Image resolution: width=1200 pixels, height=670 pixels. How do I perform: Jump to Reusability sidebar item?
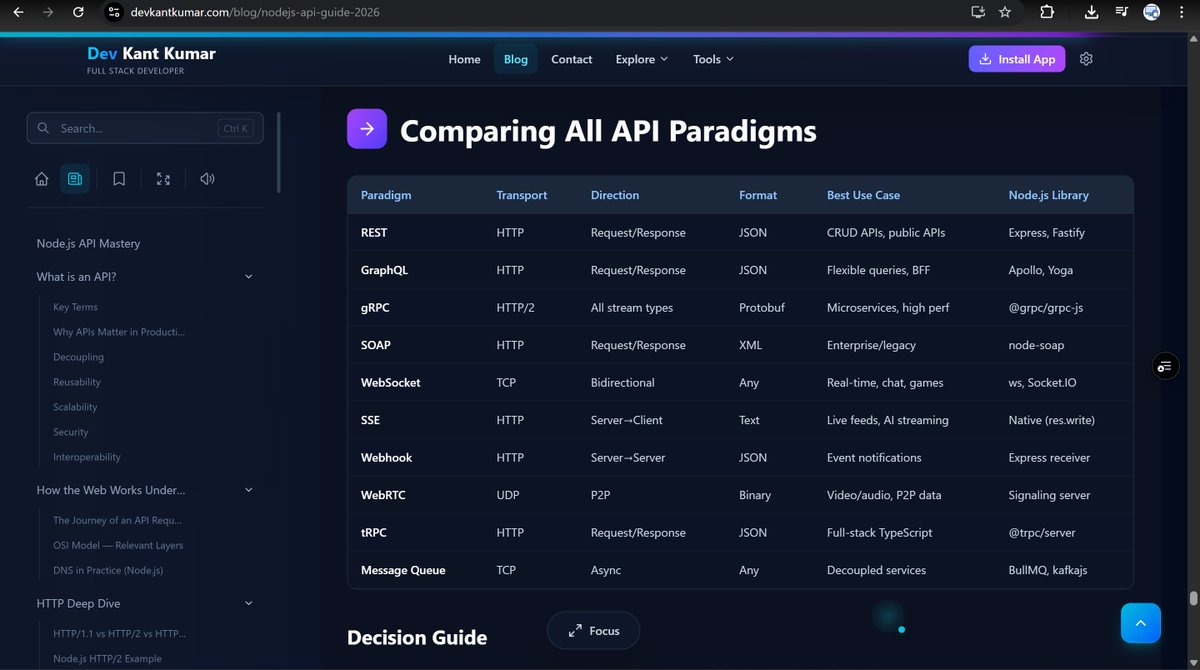(77, 382)
